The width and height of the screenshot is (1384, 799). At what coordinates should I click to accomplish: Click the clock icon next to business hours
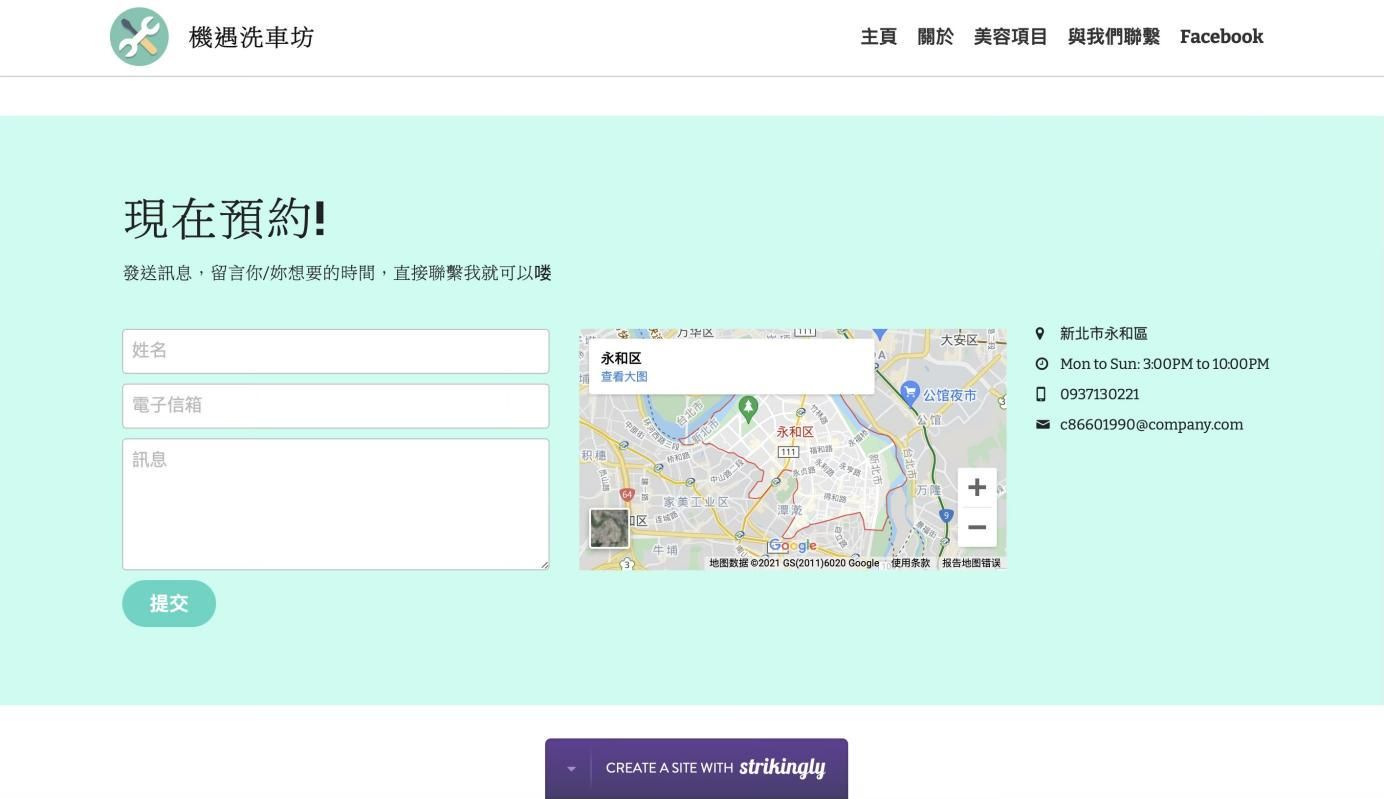(1041, 363)
